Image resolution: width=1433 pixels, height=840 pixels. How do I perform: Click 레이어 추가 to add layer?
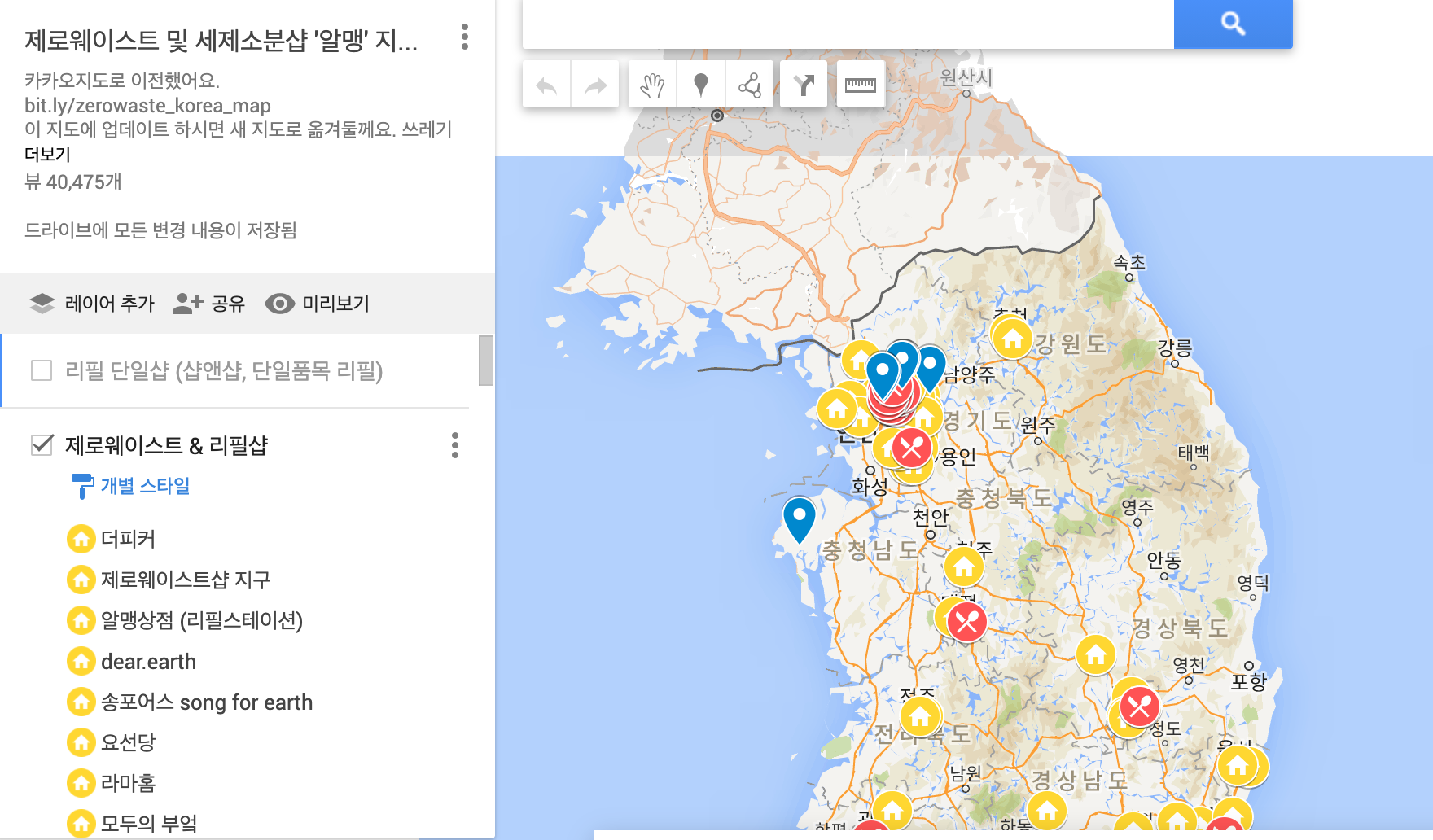click(92, 304)
